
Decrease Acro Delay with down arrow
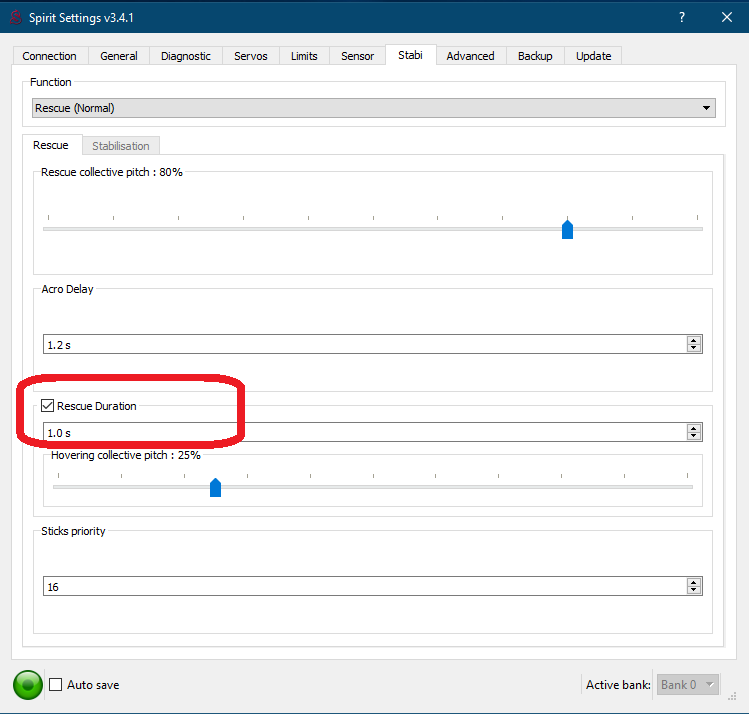(x=694, y=348)
